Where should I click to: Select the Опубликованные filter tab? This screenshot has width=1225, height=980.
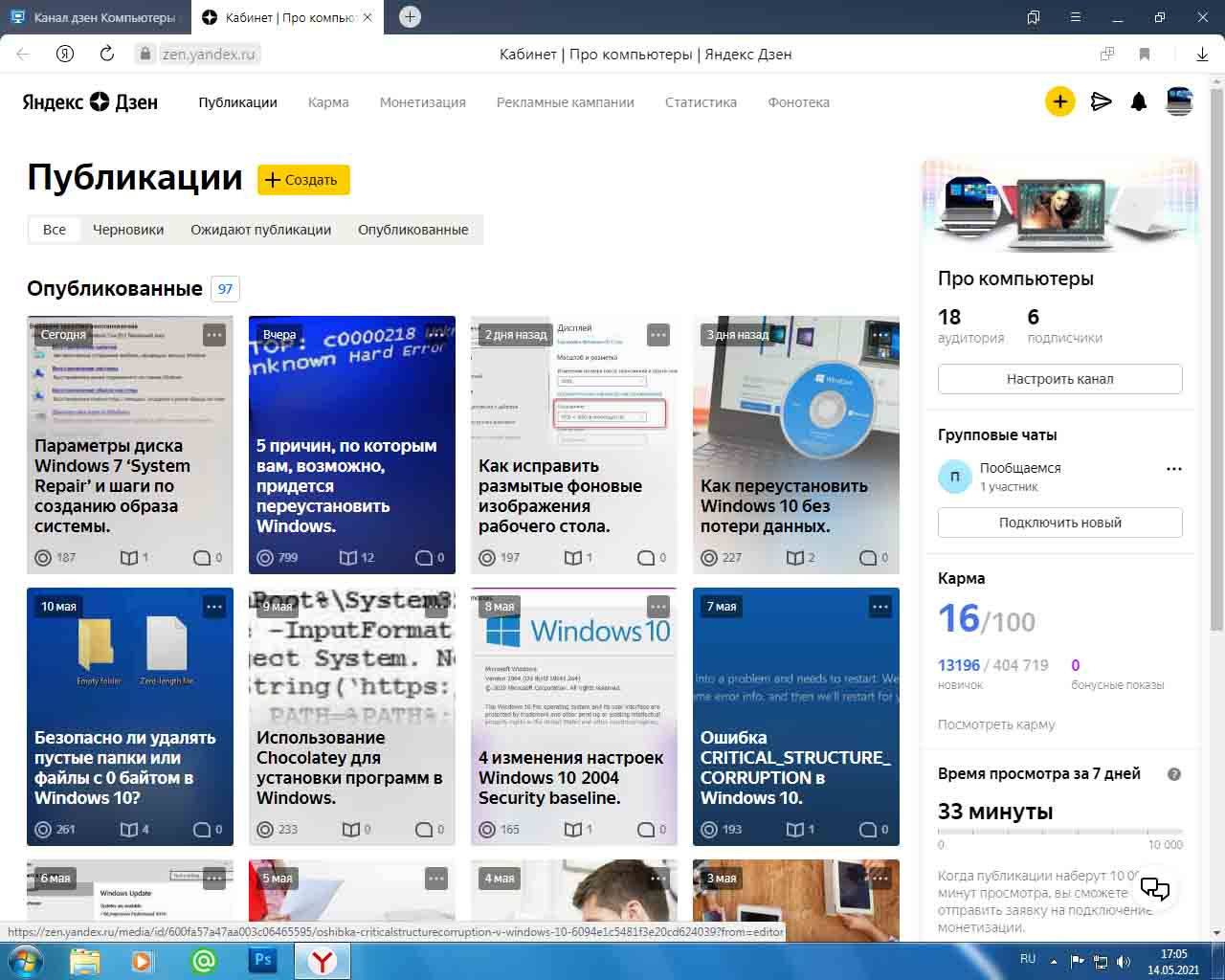point(413,230)
